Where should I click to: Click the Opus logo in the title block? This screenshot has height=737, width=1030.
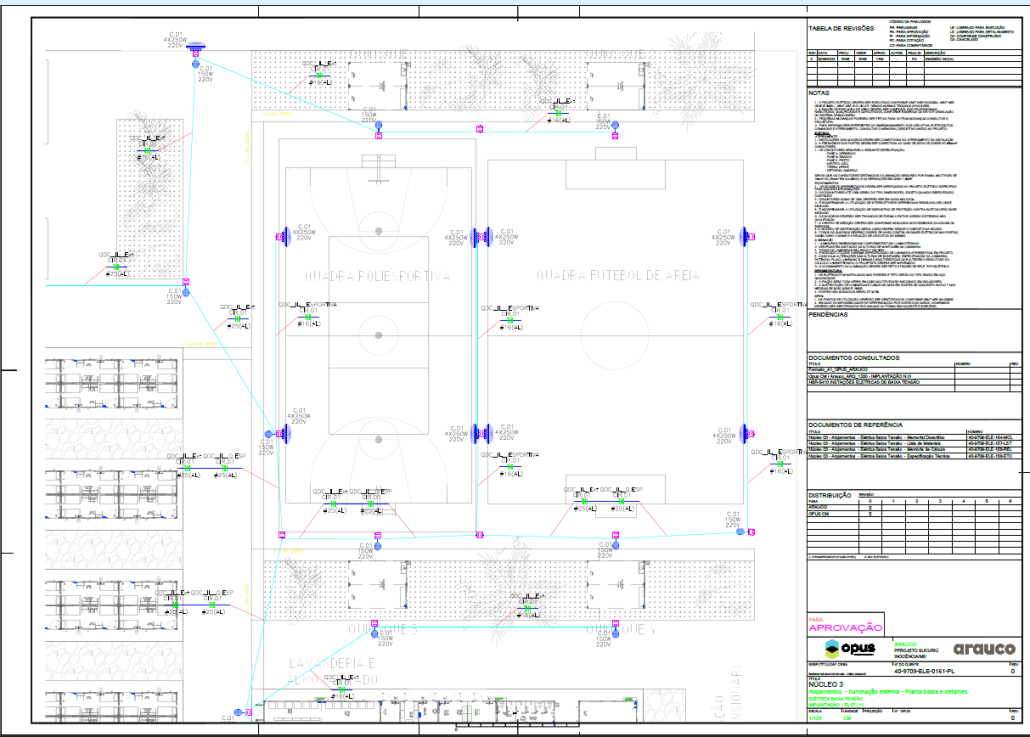pyautogui.click(x=846, y=649)
